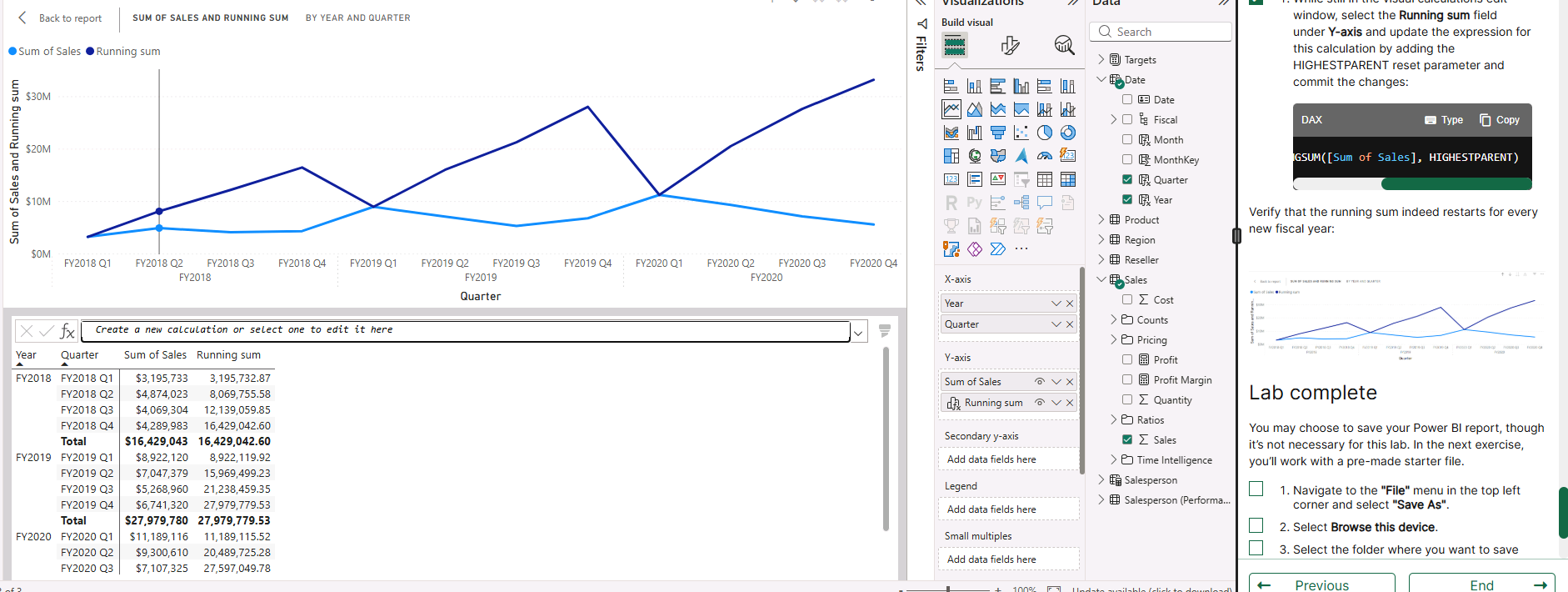Commit formula with the checkmark icon

(x=47, y=332)
